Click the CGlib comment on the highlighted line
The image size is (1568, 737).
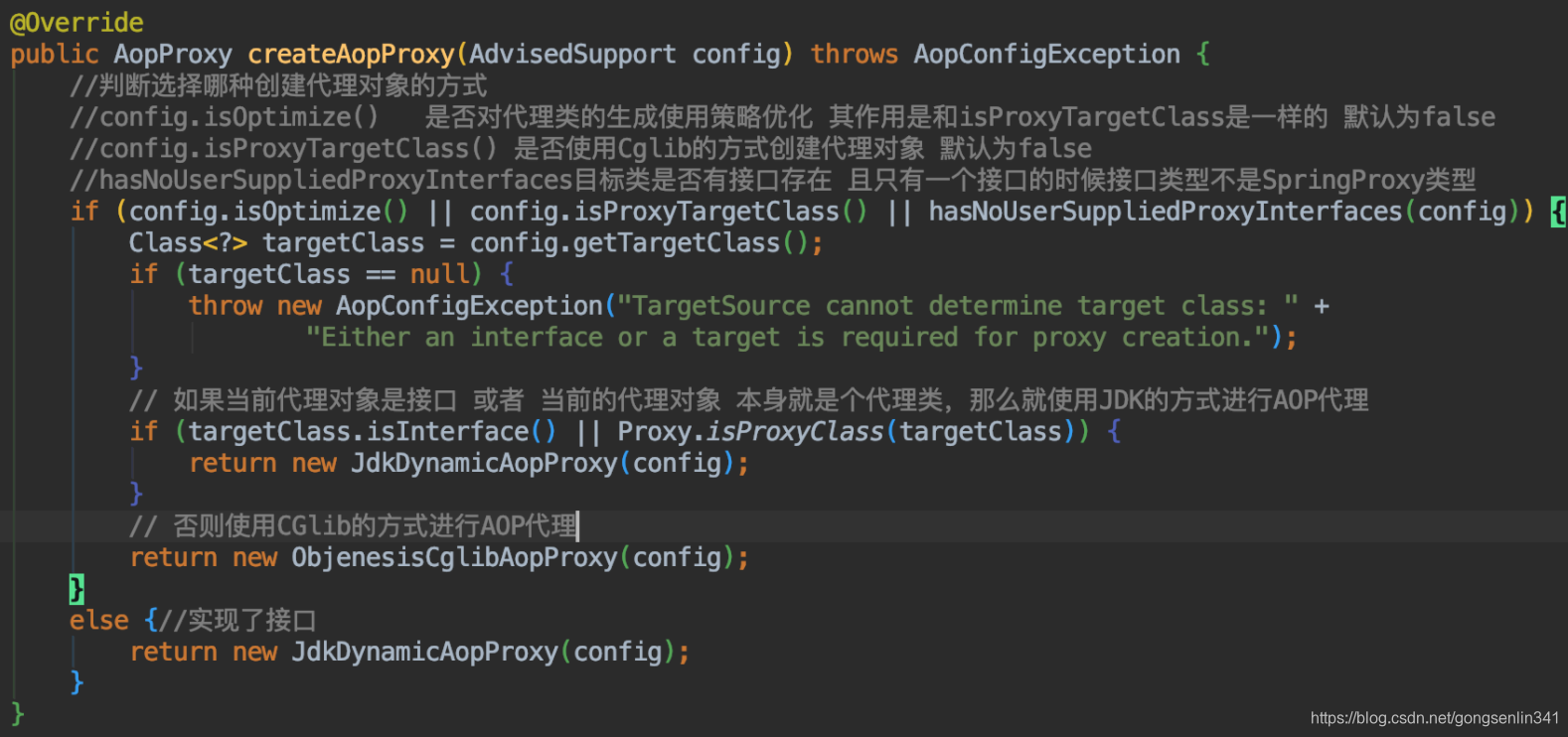coord(354,526)
